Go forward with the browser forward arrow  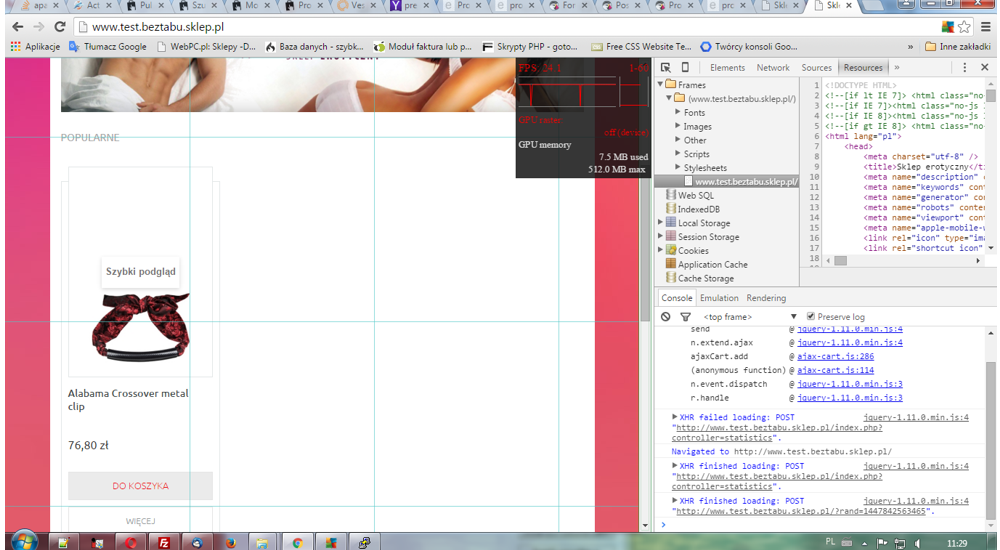(38, 27)
